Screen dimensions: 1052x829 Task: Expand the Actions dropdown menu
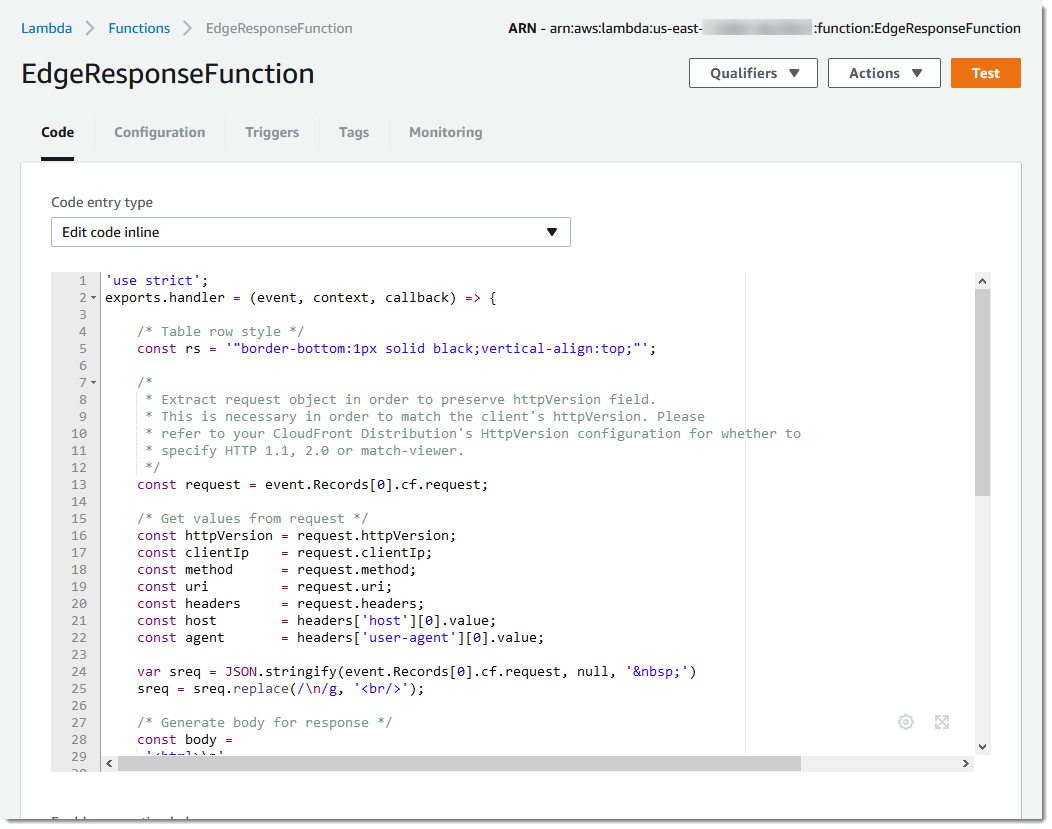(x=884, y=73)
